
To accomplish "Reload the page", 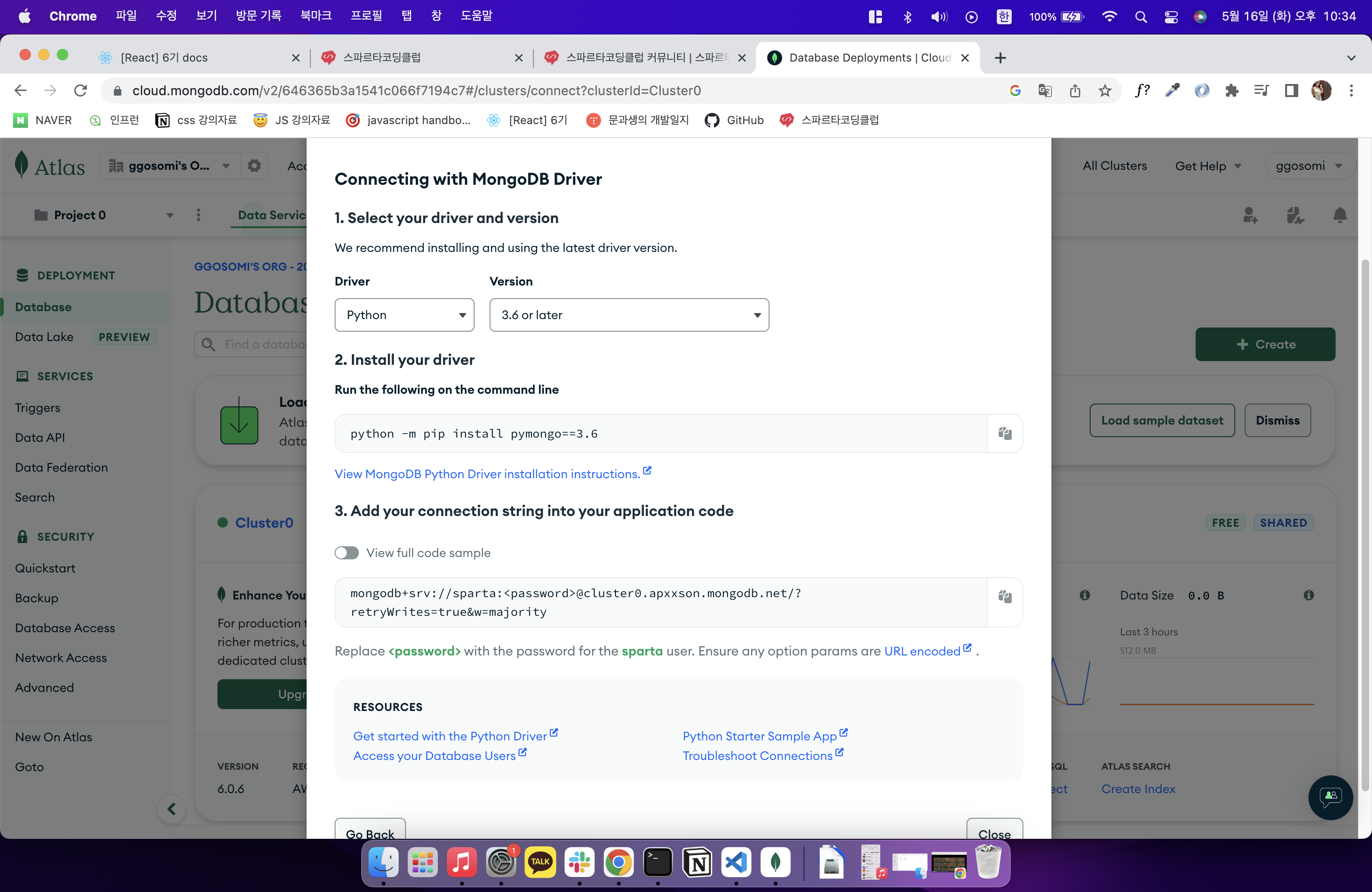I will [x=81, y=91].
